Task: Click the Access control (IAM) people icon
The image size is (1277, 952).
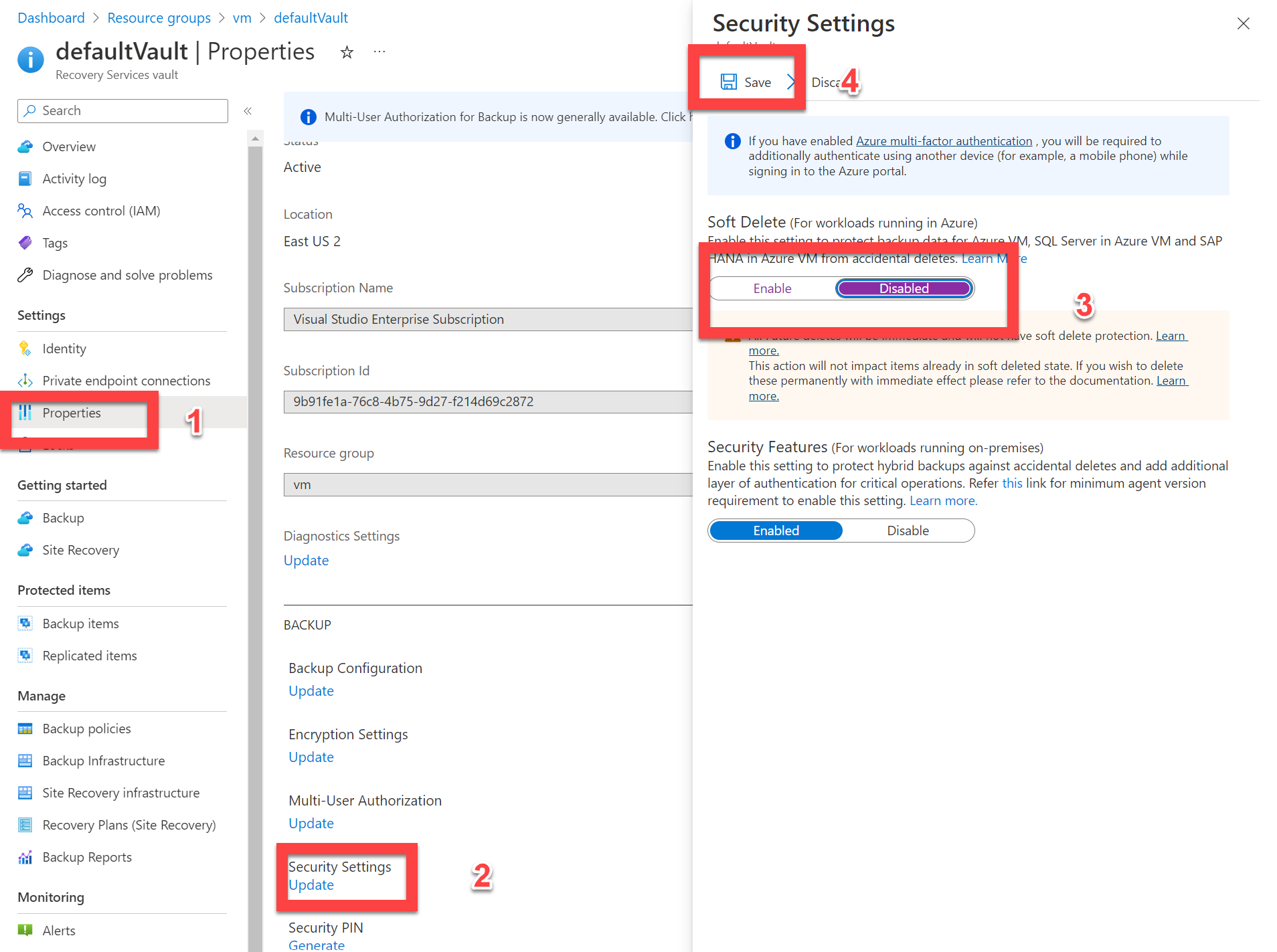Action: click(25, 211)
